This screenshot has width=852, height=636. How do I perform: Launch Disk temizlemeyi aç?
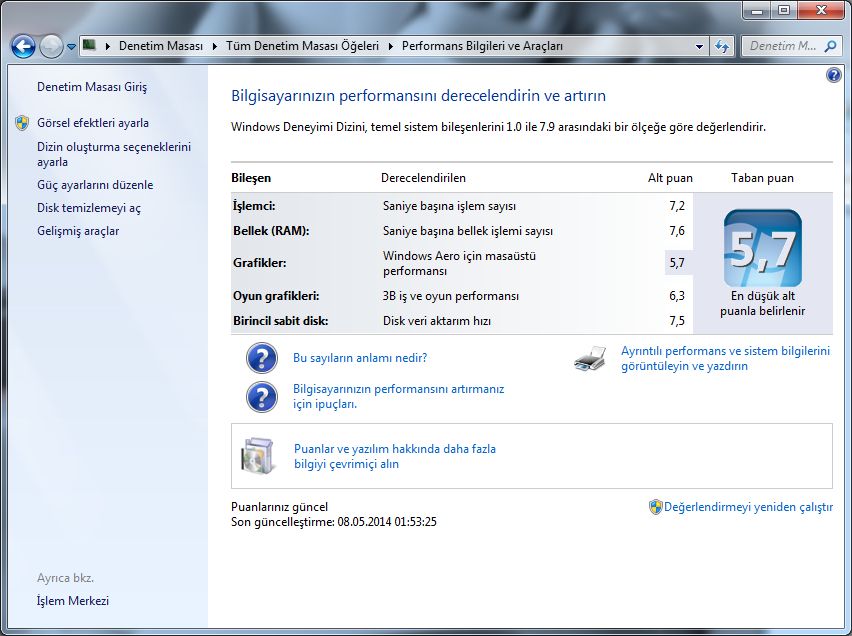(x=89, y=208)
